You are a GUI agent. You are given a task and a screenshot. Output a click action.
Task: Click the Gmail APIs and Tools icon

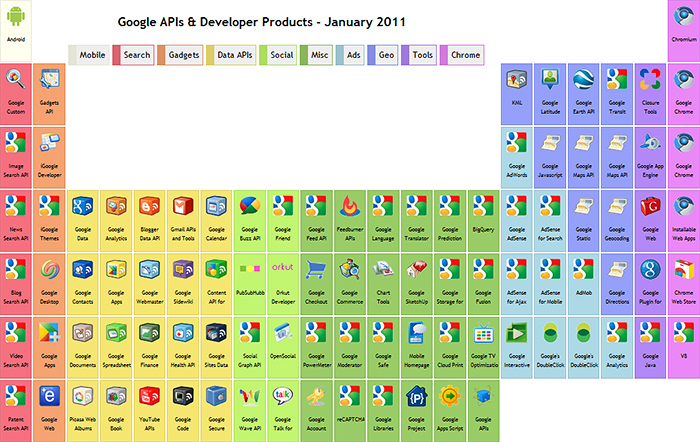pyautogui.click(x=183, y=206)
